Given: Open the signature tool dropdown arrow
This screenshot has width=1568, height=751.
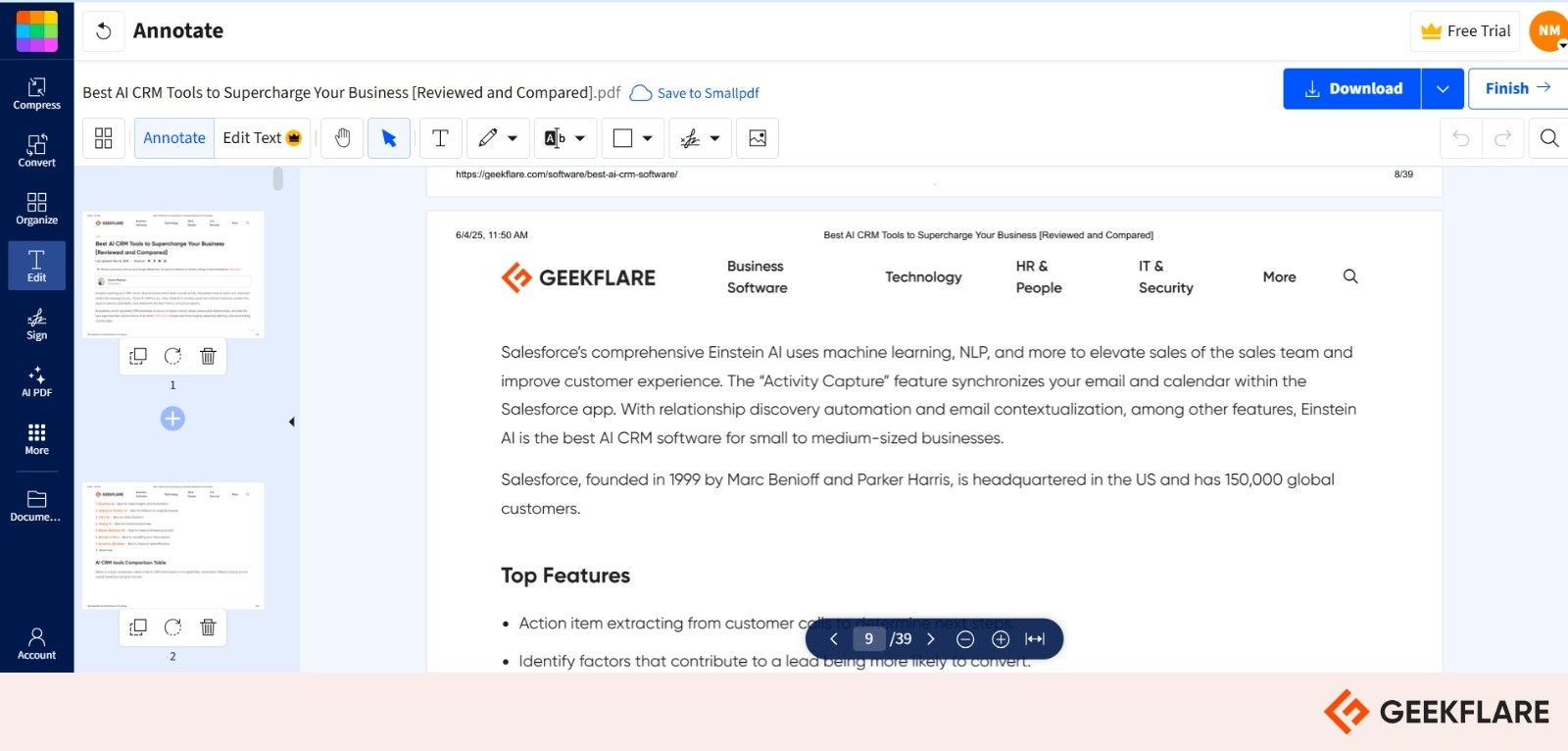Looking at the screenshot, I should (x=715, y=138).
